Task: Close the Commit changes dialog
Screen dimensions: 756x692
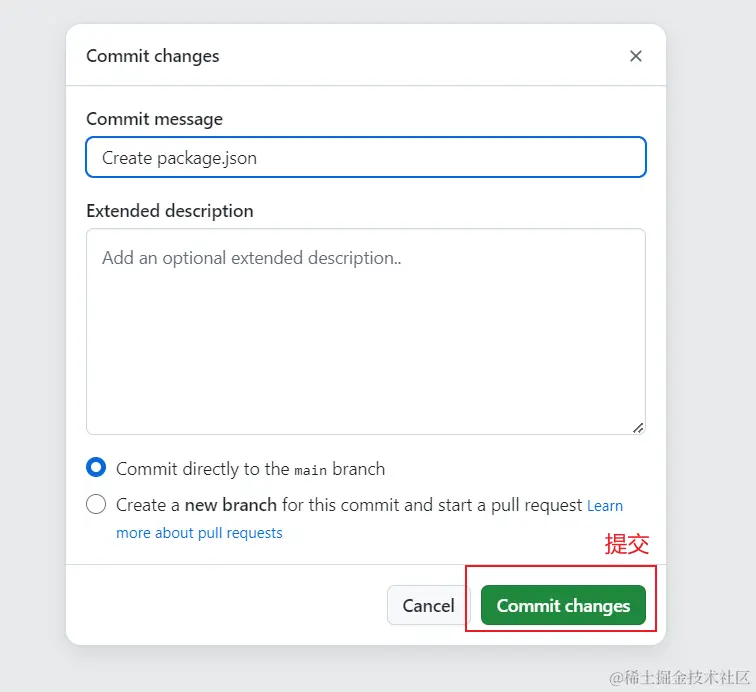Action: coord(635,56)
